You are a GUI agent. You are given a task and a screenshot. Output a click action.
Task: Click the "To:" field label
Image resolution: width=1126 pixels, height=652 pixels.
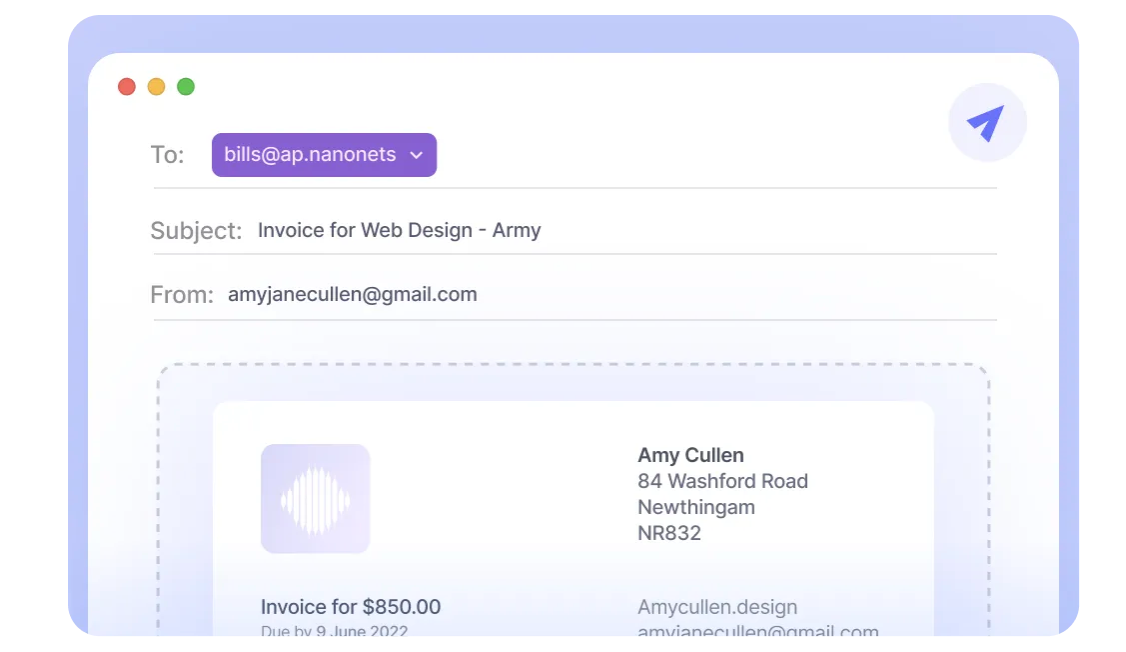click(167, 155)
